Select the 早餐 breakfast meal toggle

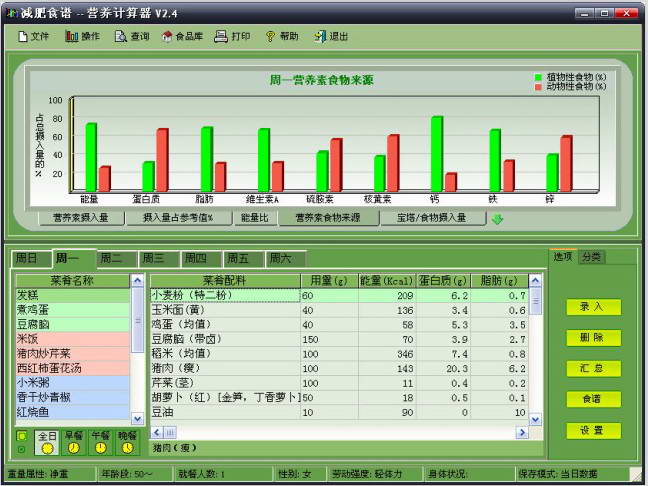point(73,442)
